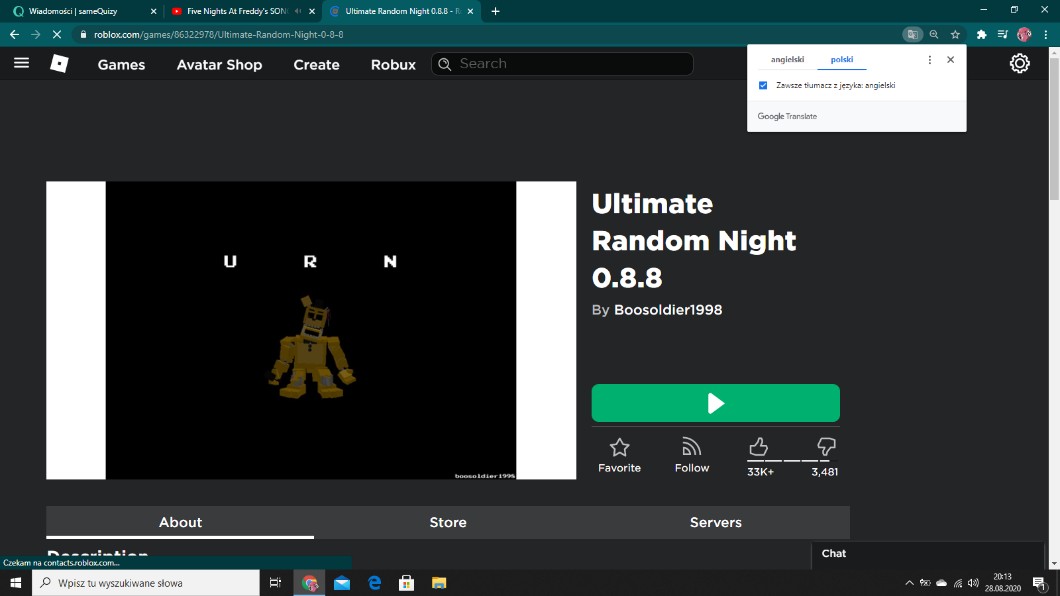Screen dimensions: 1060x596
Task: Open the Roblox hamburger navigation menu
Action: pyautogui.click(x=22, y=63)
